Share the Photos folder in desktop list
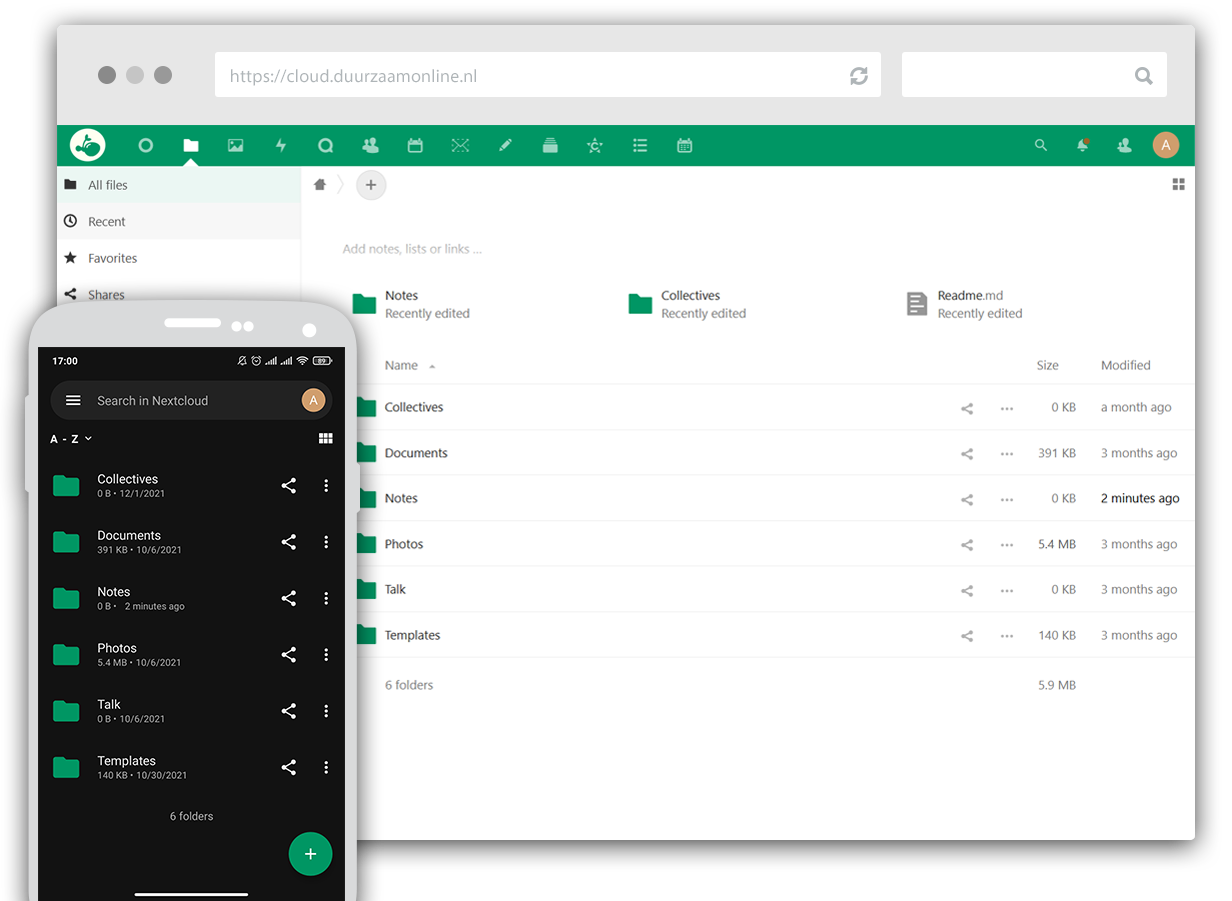 coord(967,545)
